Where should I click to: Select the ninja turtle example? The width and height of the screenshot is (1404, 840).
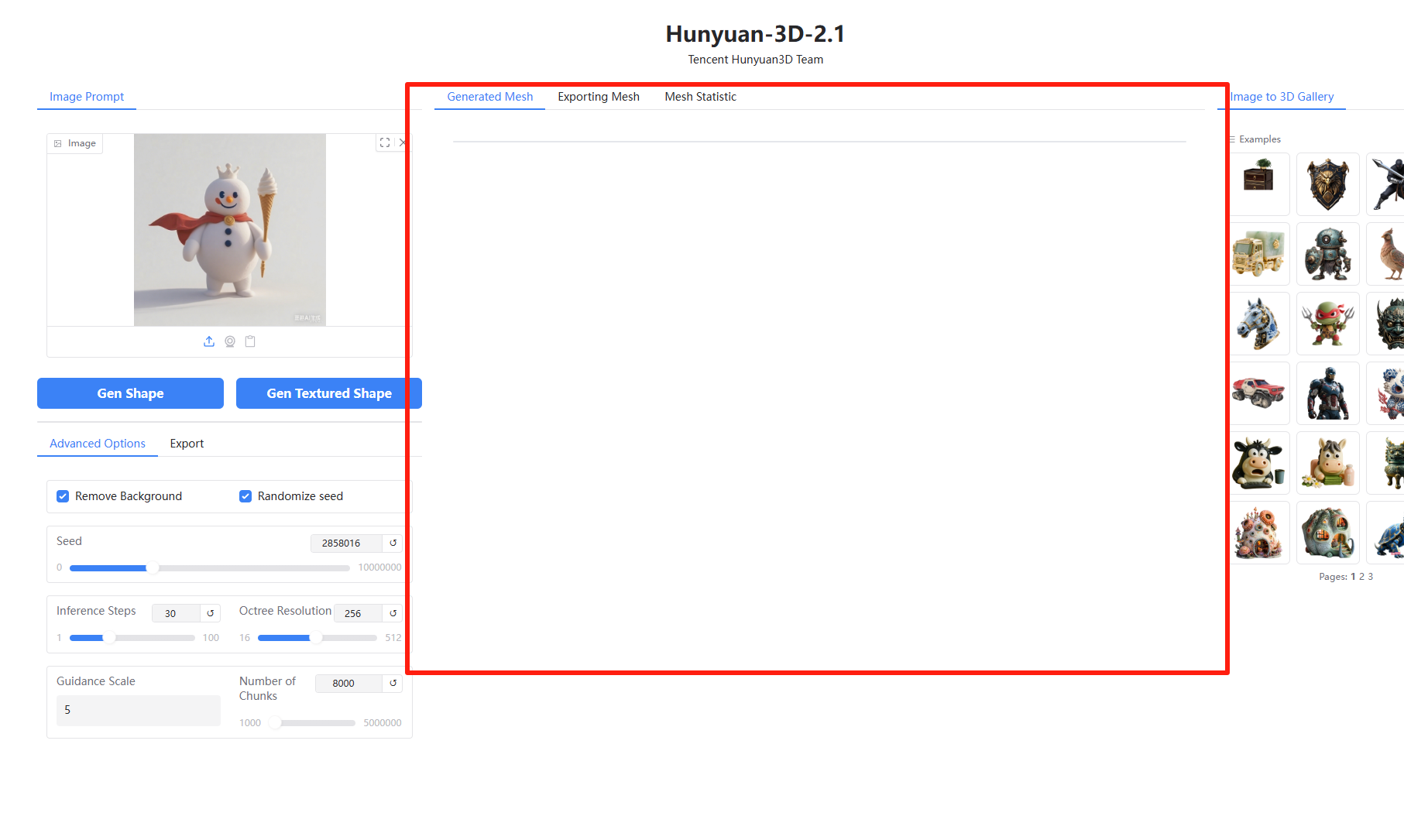coord(1328,324)
